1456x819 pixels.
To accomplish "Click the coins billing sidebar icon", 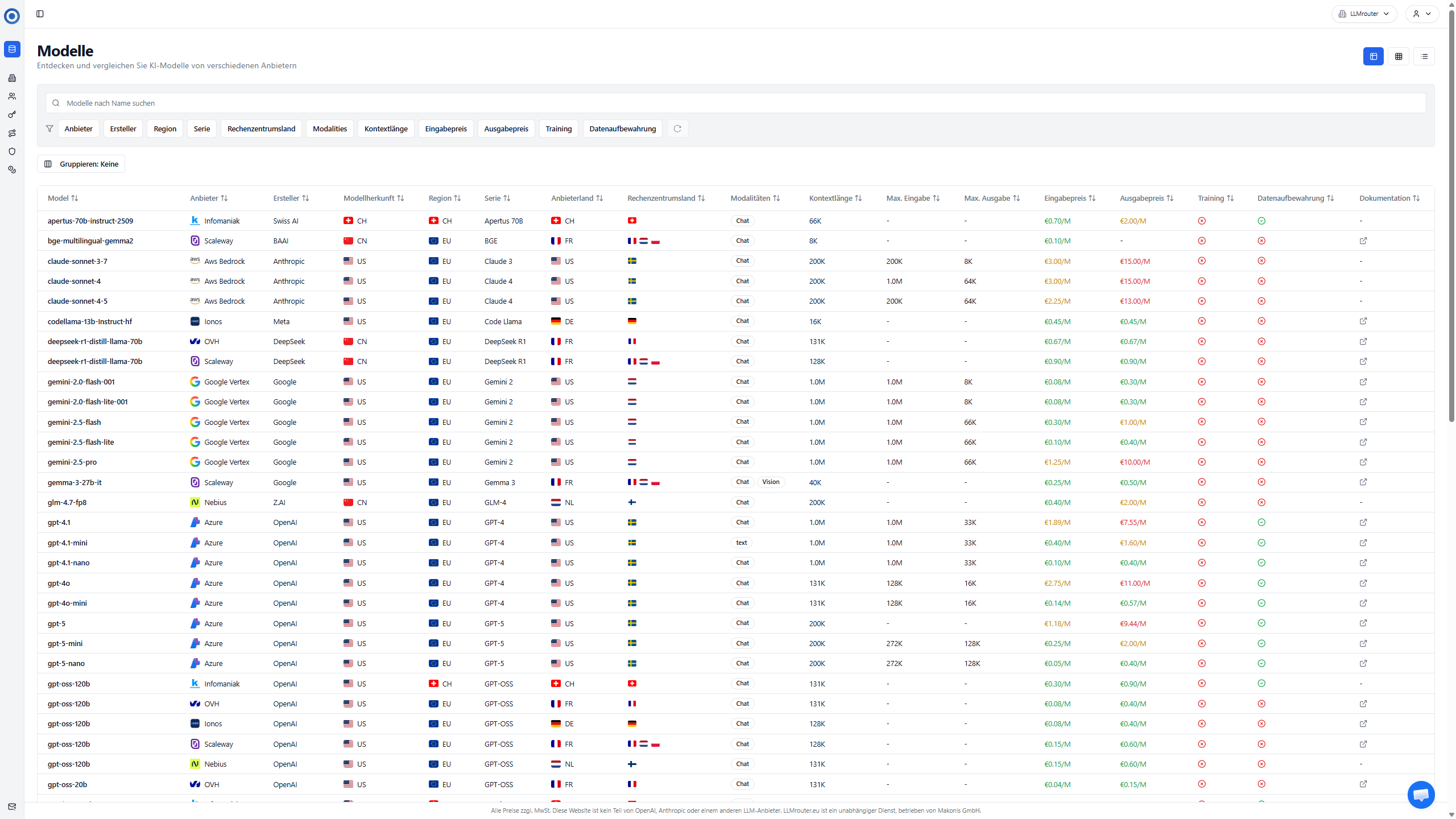I will [x=12, y=169].
